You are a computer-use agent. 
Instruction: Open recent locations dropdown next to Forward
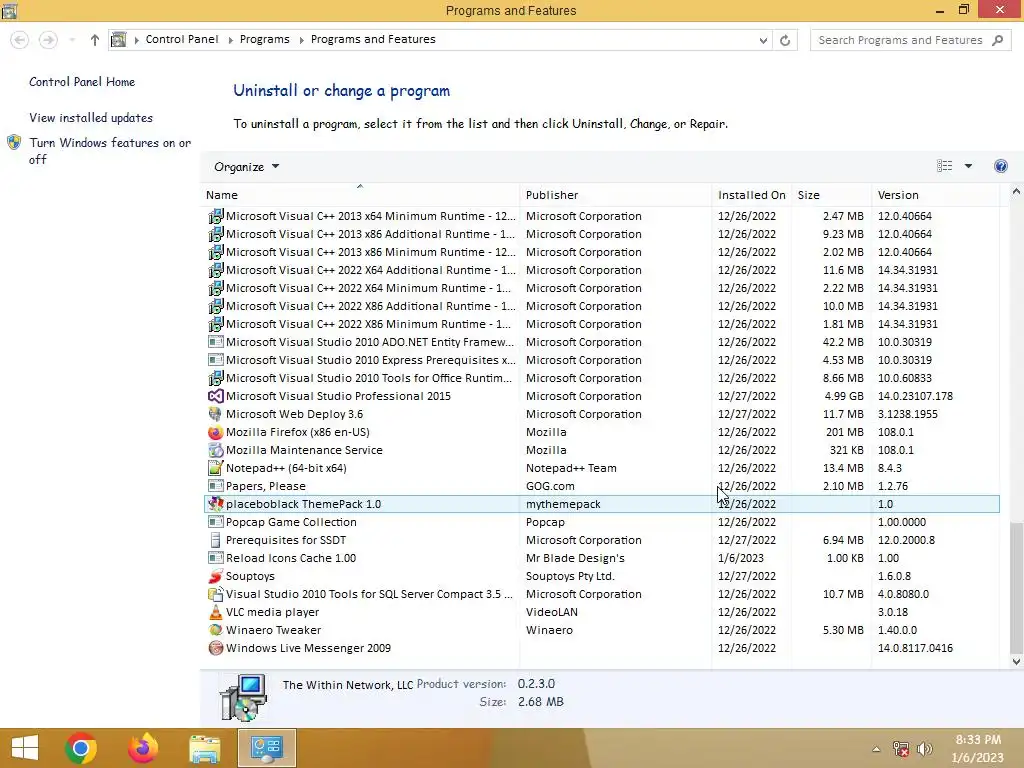[72, 40]
